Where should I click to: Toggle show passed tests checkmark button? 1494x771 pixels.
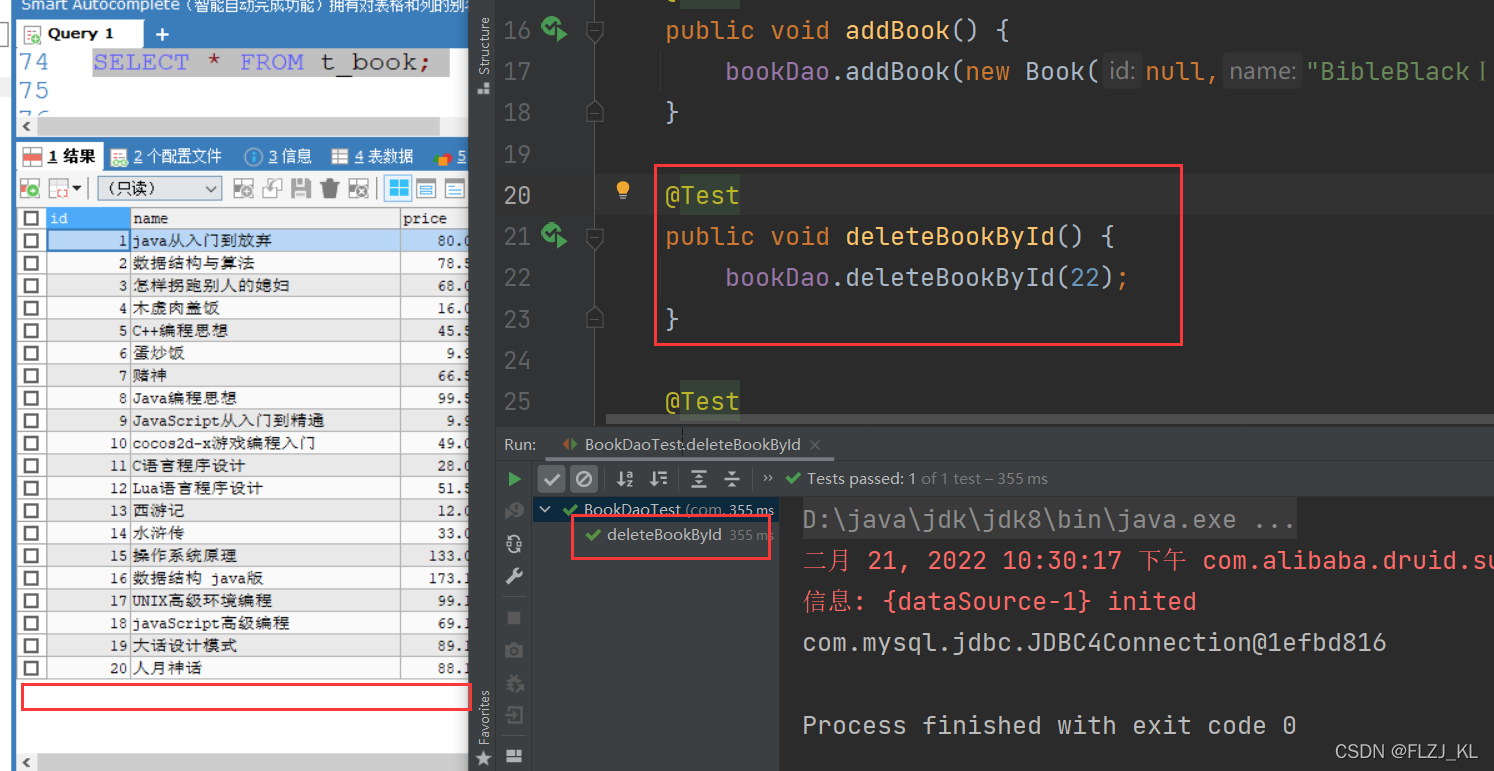pyautogui.click(x=552, y=478)
